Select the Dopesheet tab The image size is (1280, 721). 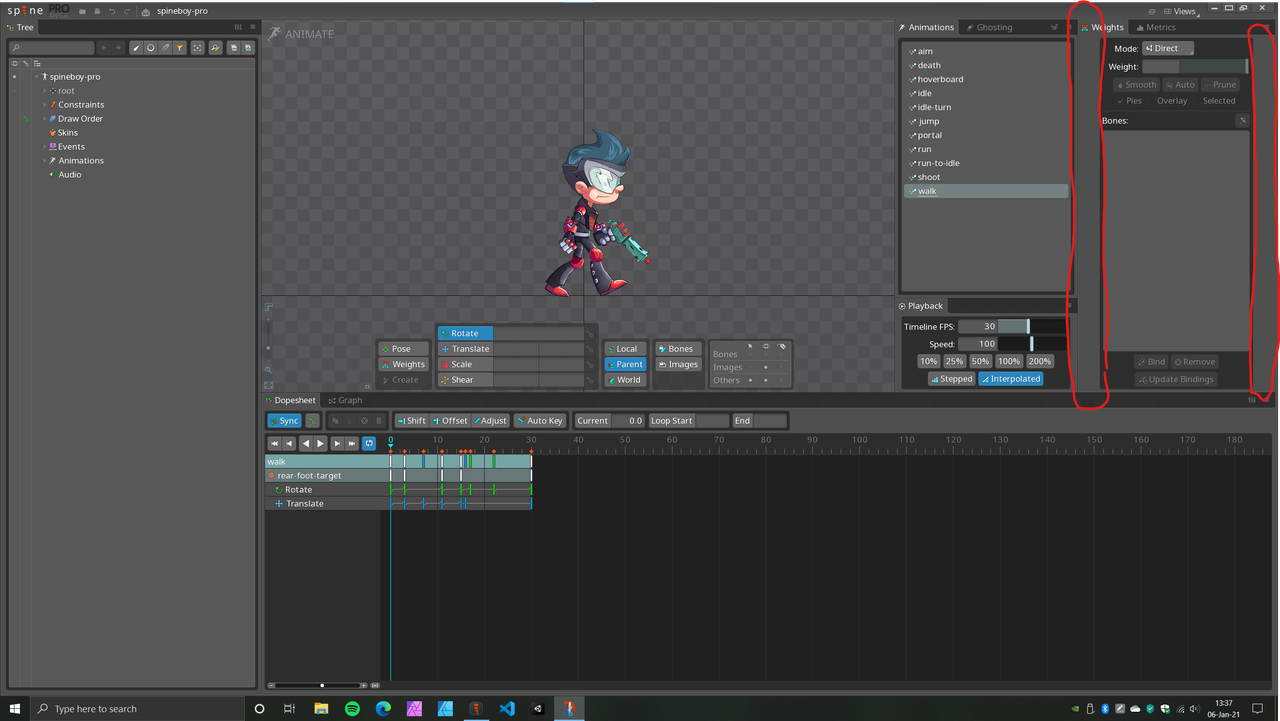[290, 400]
